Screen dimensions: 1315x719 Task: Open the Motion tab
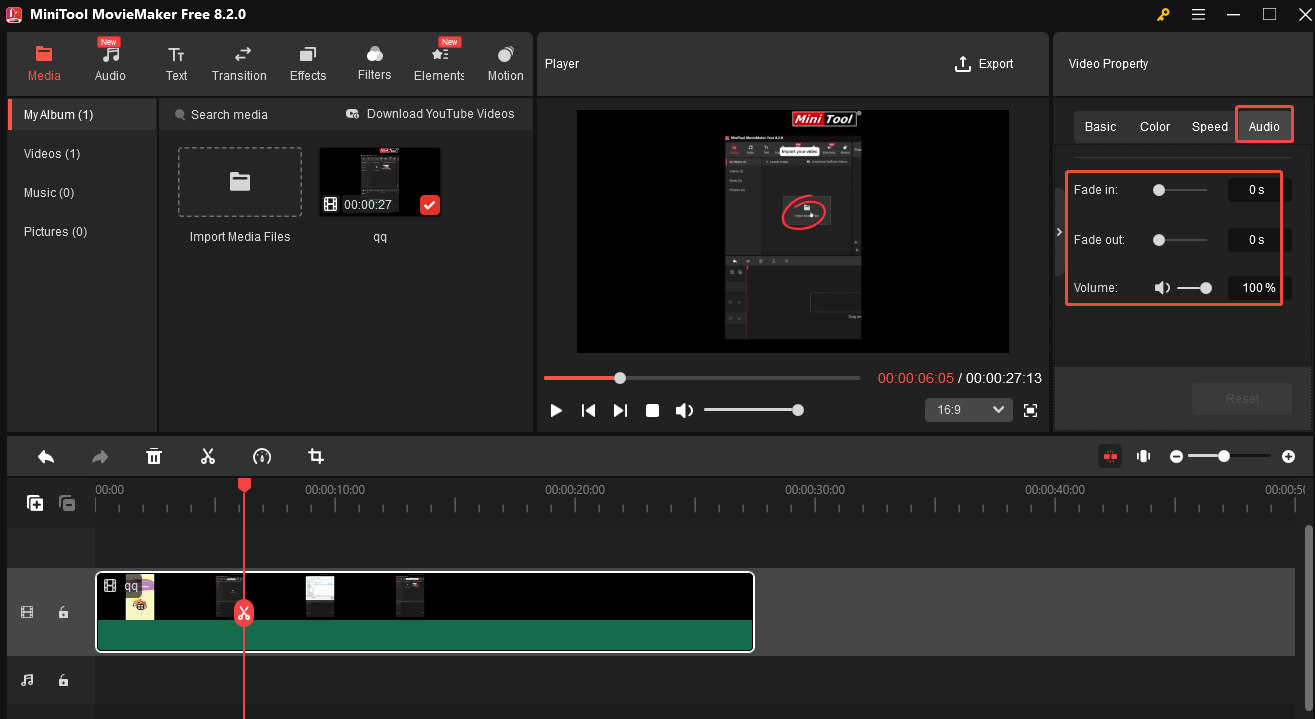point(505,63)
